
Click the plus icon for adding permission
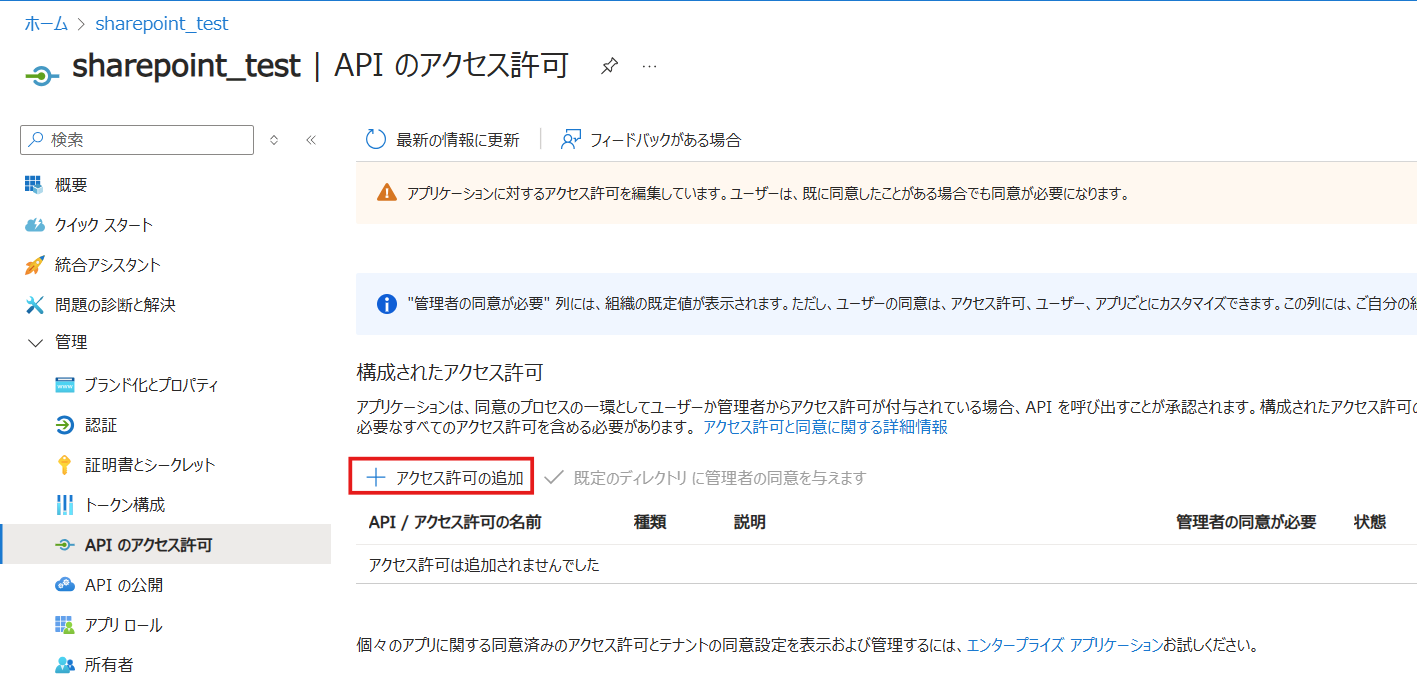(375, 478)
